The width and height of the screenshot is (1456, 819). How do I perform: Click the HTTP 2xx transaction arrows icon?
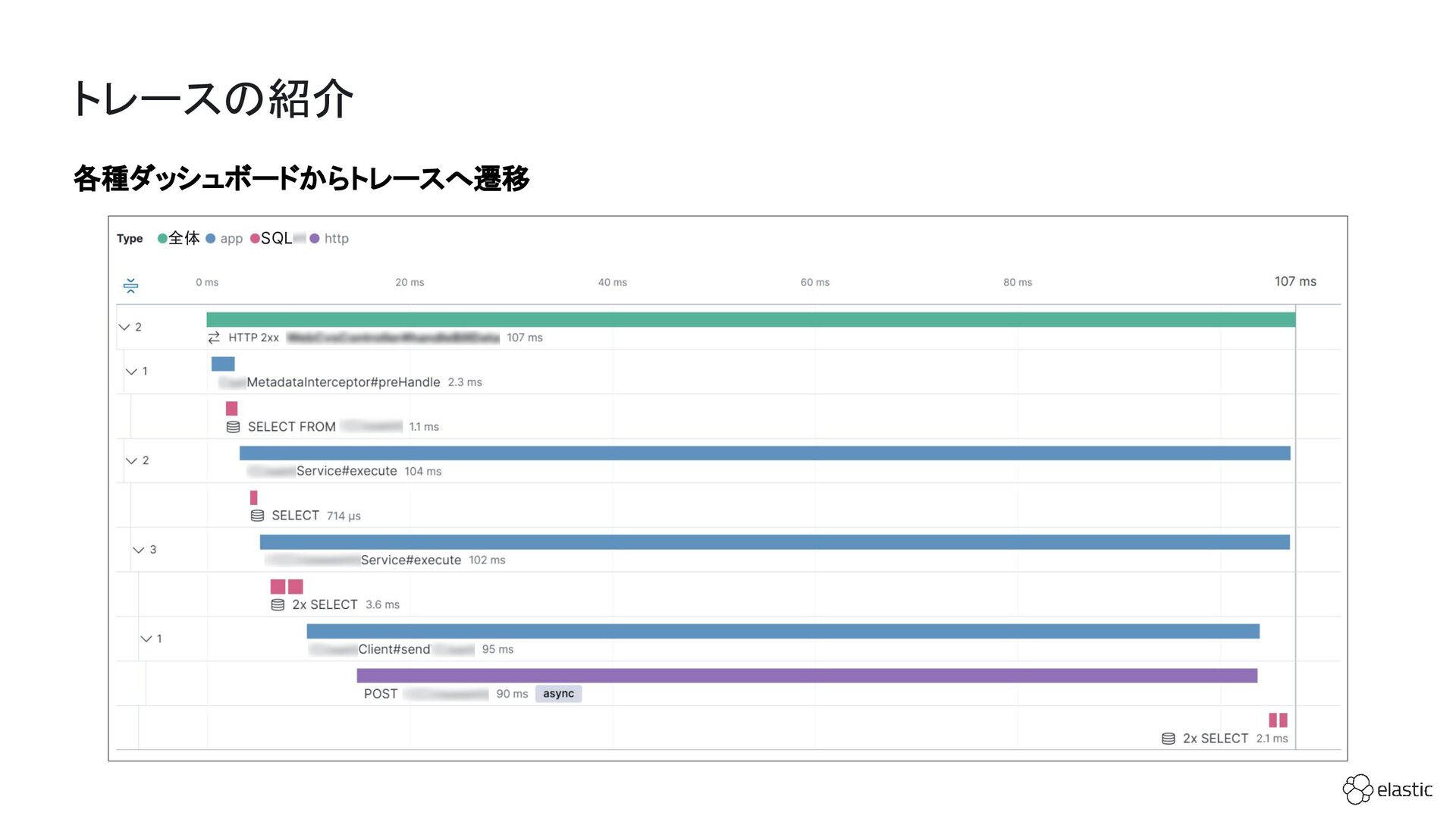pos(214,337)
